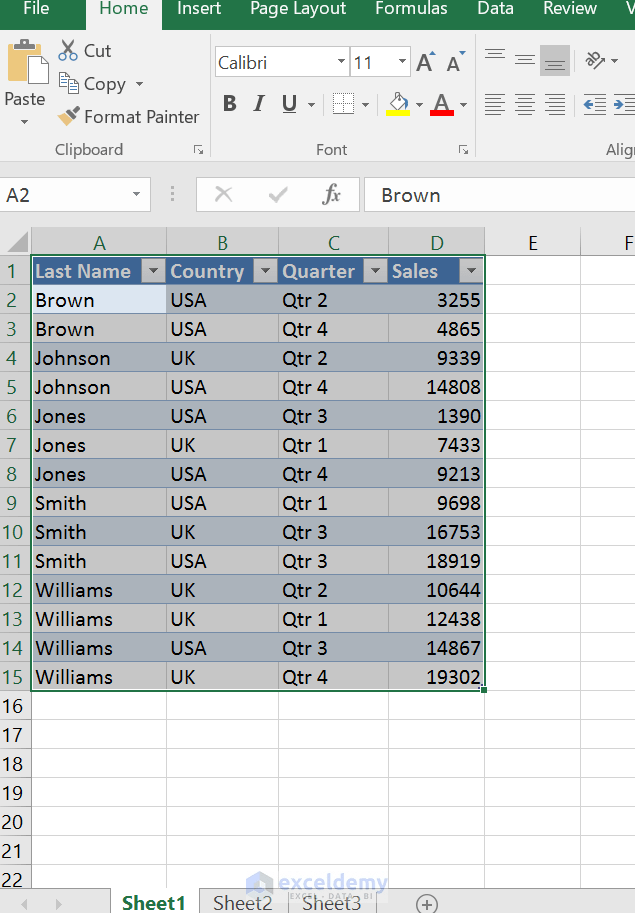Click the new sheet plus button

click(x=426, y=903)
